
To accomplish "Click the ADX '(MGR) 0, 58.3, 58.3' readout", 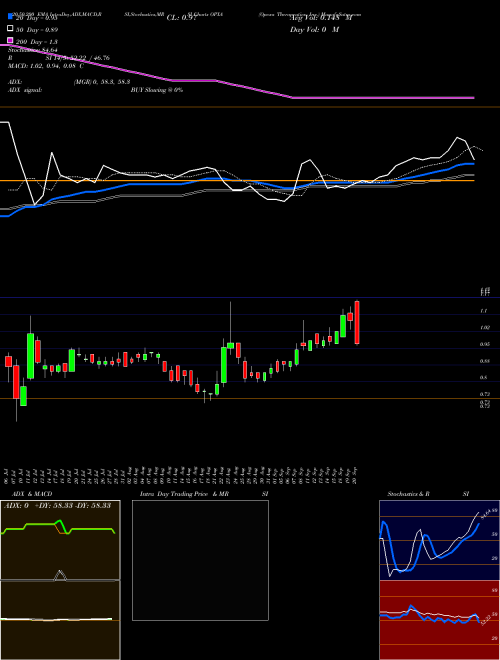I will click(x=102, y=82).
